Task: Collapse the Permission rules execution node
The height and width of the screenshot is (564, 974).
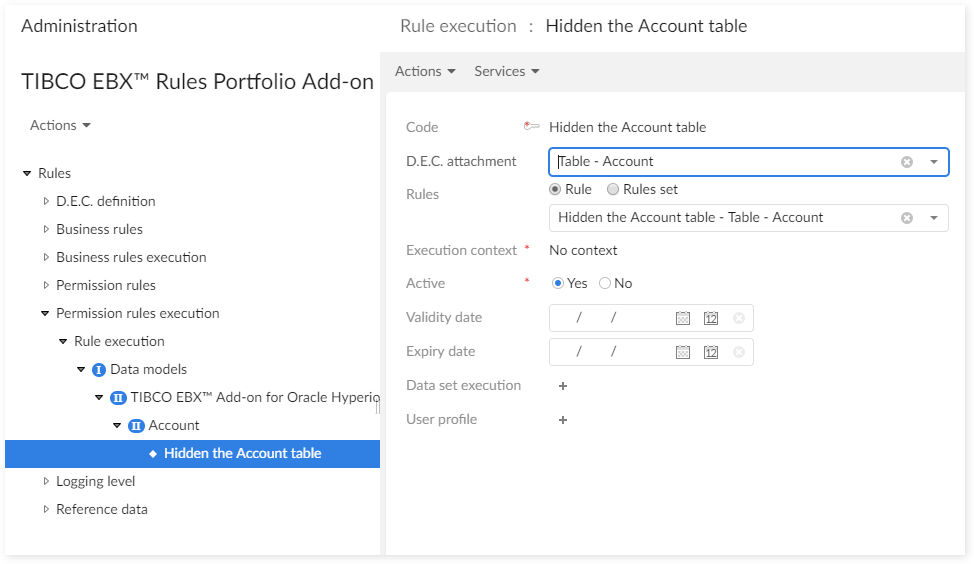Action: pyautogui.click(x=45, y=314)
